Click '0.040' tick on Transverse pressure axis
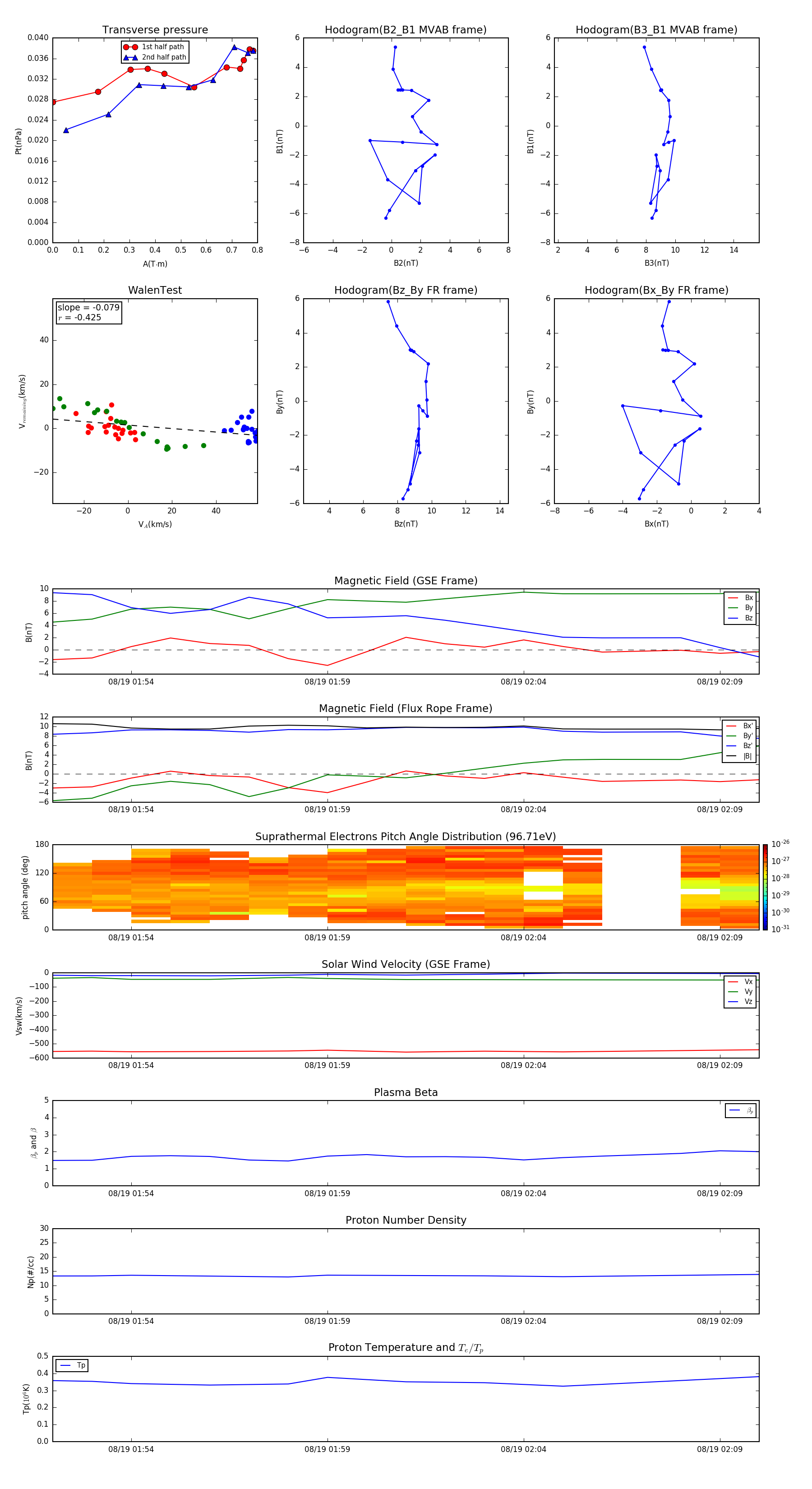 (38, 37)
